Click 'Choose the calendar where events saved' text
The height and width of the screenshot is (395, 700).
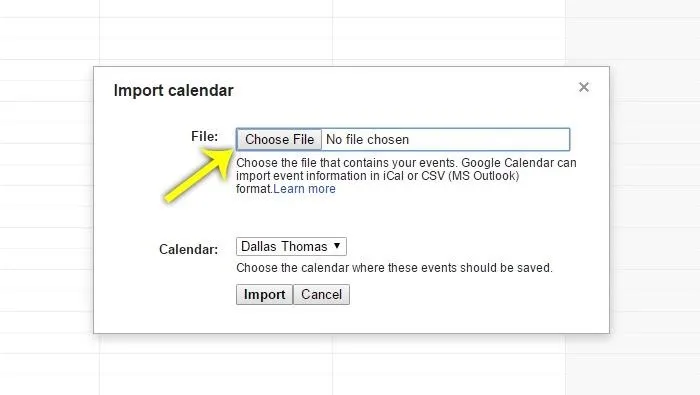[394, 268]
